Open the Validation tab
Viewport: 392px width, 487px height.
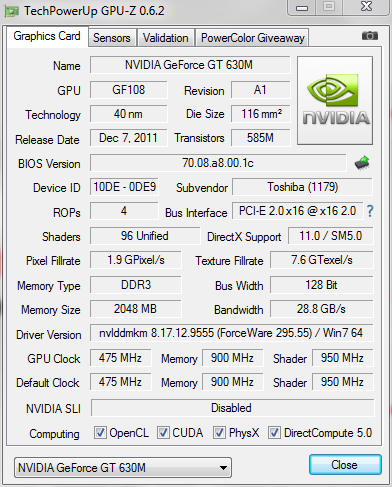click(x=166, y=38)
